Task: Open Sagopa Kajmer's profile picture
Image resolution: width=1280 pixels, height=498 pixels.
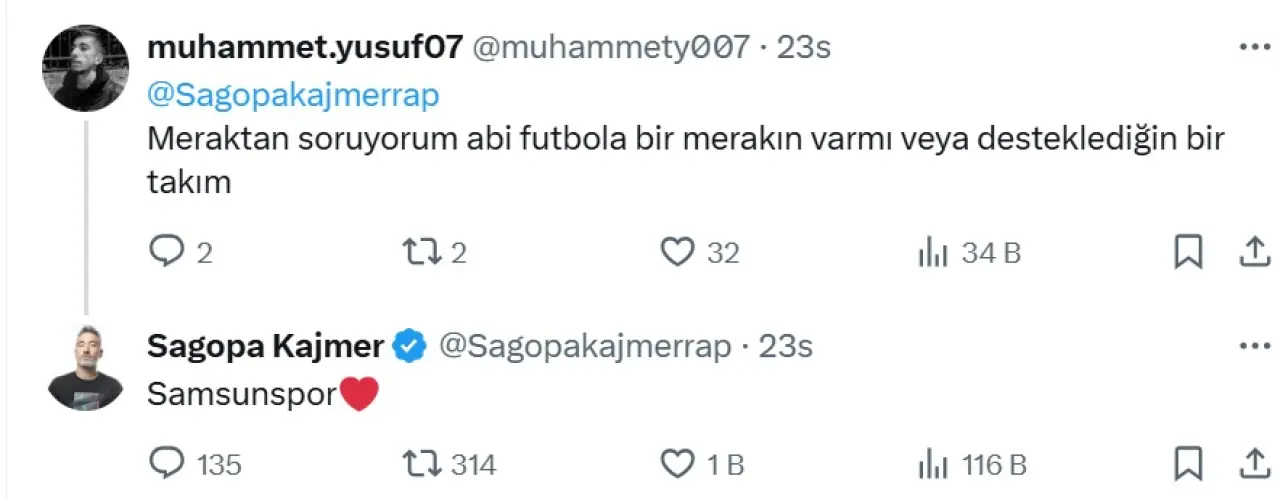Action: tap(85, 368)
